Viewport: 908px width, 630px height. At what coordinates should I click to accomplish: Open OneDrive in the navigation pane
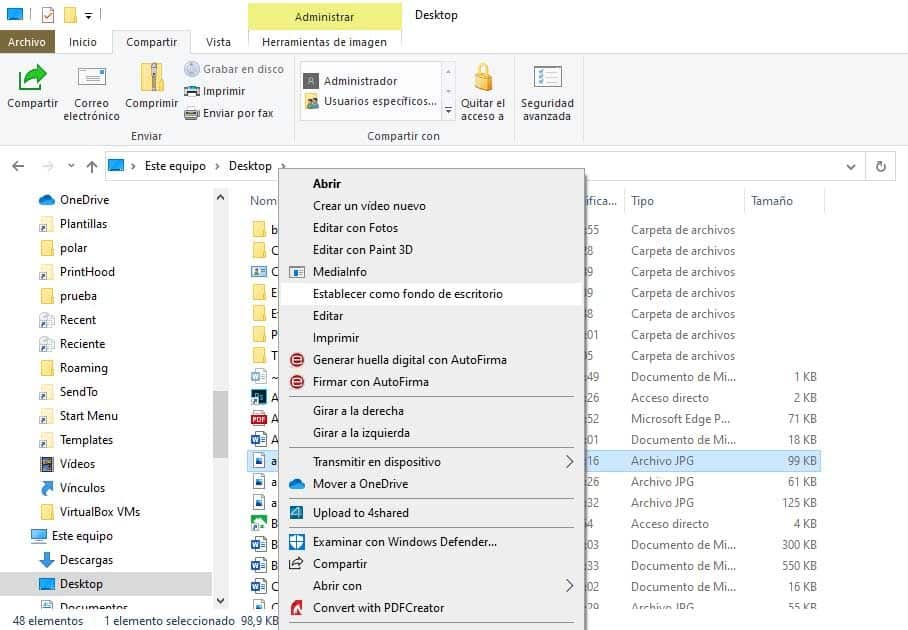(x=74, y=200)
